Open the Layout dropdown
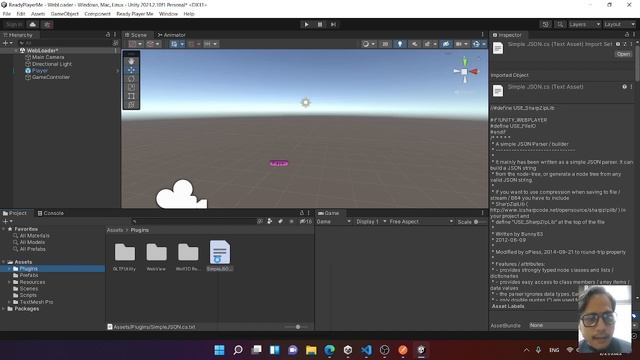 point(619,24)
